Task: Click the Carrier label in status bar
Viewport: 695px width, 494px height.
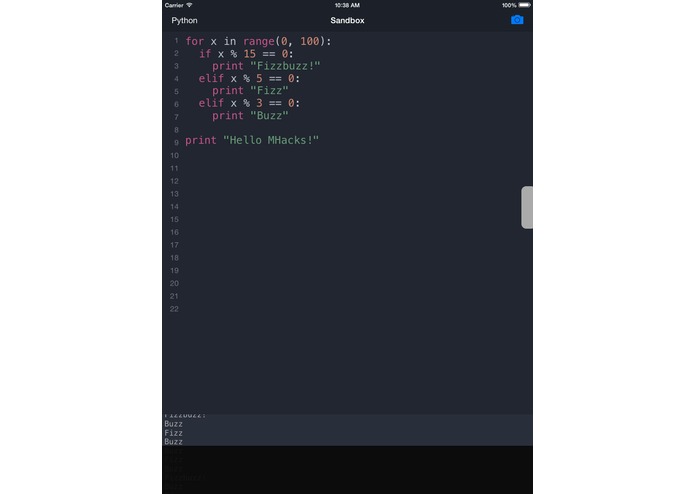Action: 174,5
